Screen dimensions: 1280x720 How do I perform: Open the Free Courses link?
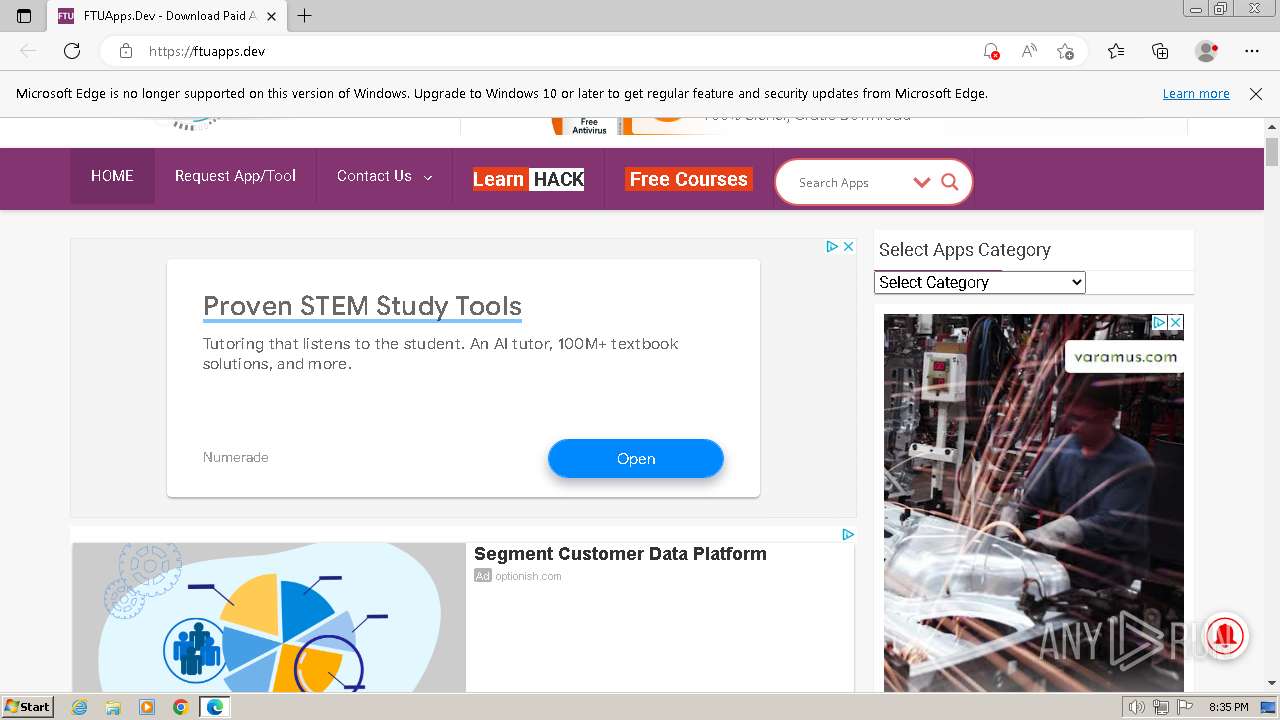point(688,179)
